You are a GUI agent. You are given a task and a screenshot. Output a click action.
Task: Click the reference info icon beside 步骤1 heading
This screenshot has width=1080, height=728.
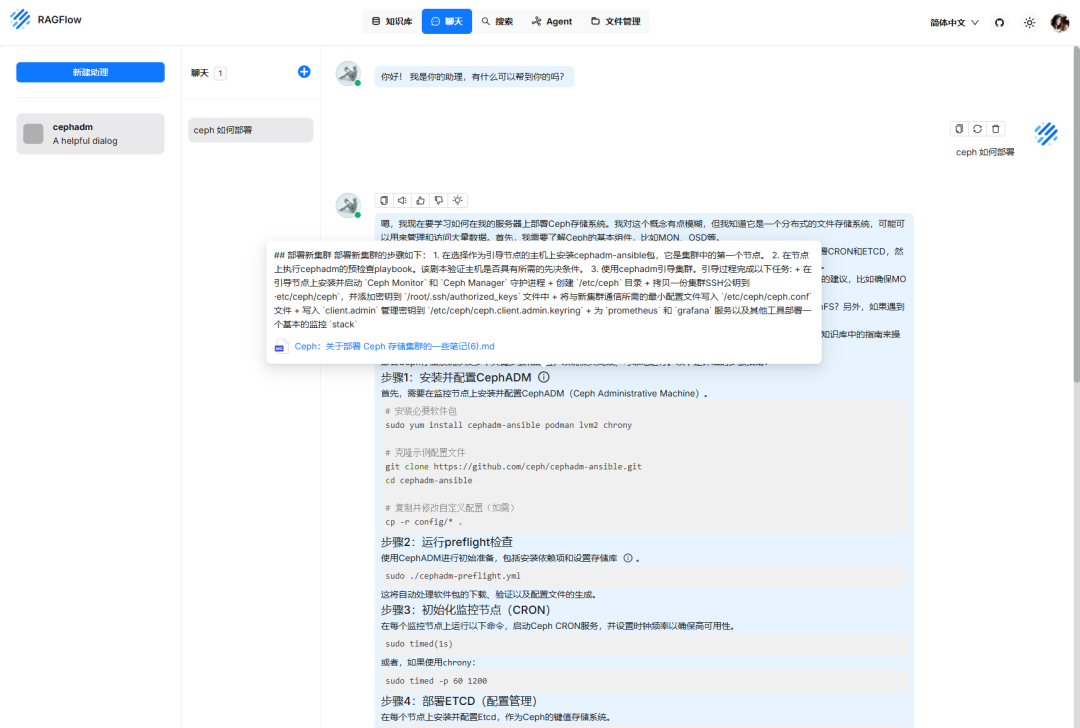click(543, 377)
